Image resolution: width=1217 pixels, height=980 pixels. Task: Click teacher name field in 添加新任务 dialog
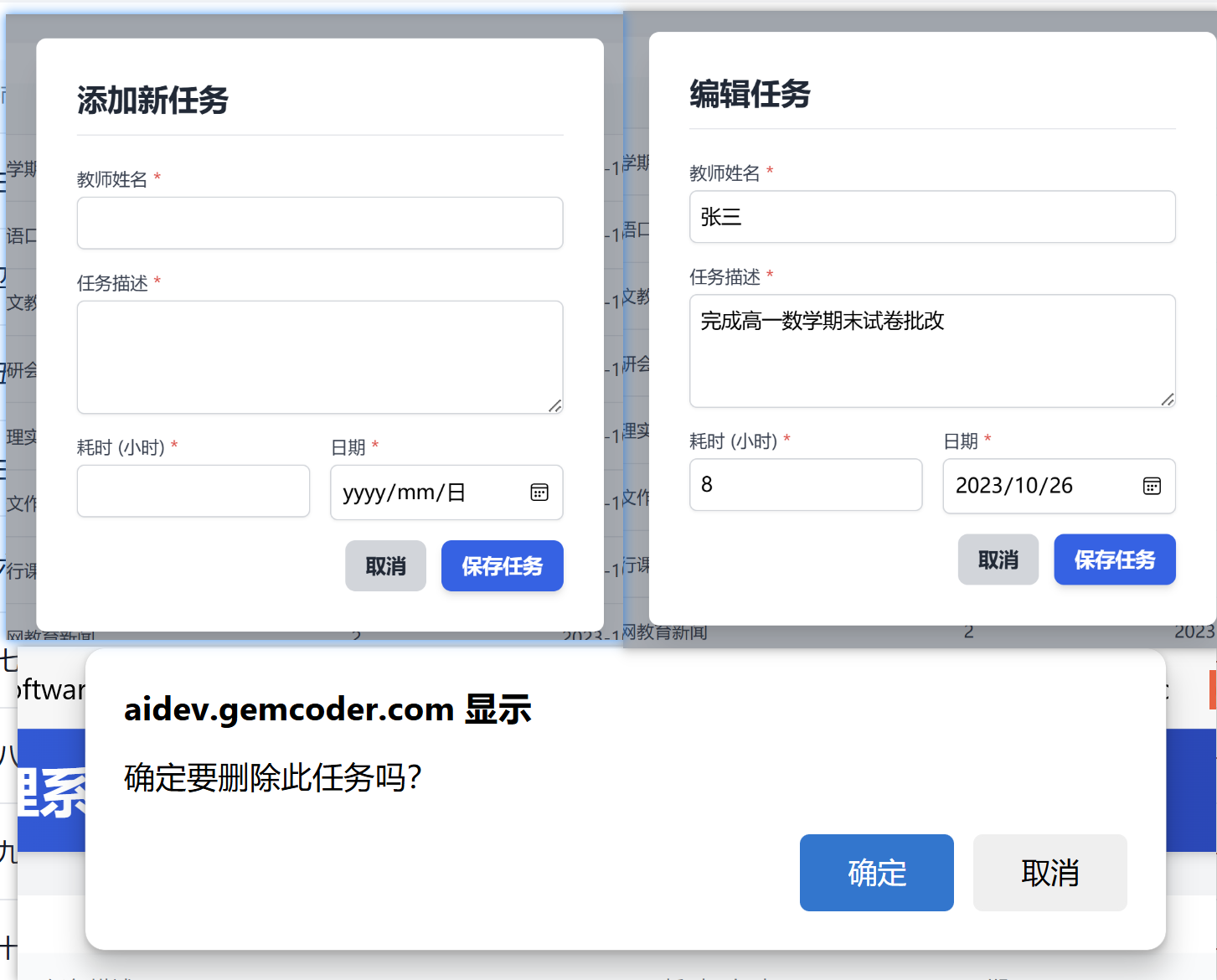[320, 223]
